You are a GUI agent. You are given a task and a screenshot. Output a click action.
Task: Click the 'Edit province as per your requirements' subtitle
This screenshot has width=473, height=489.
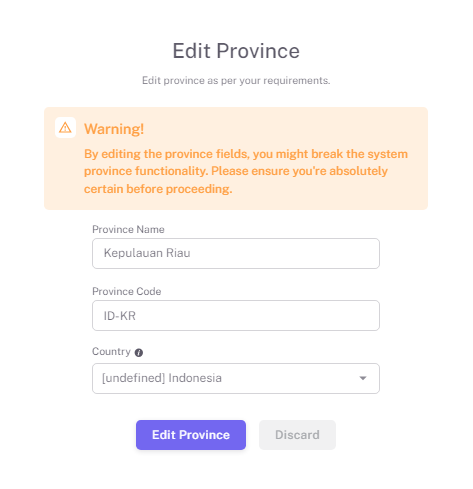[236, 81]
